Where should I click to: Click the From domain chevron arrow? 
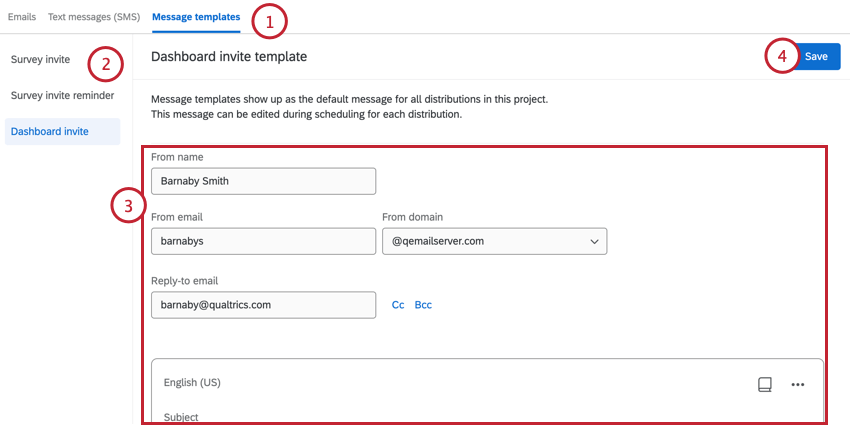(594, 242)
